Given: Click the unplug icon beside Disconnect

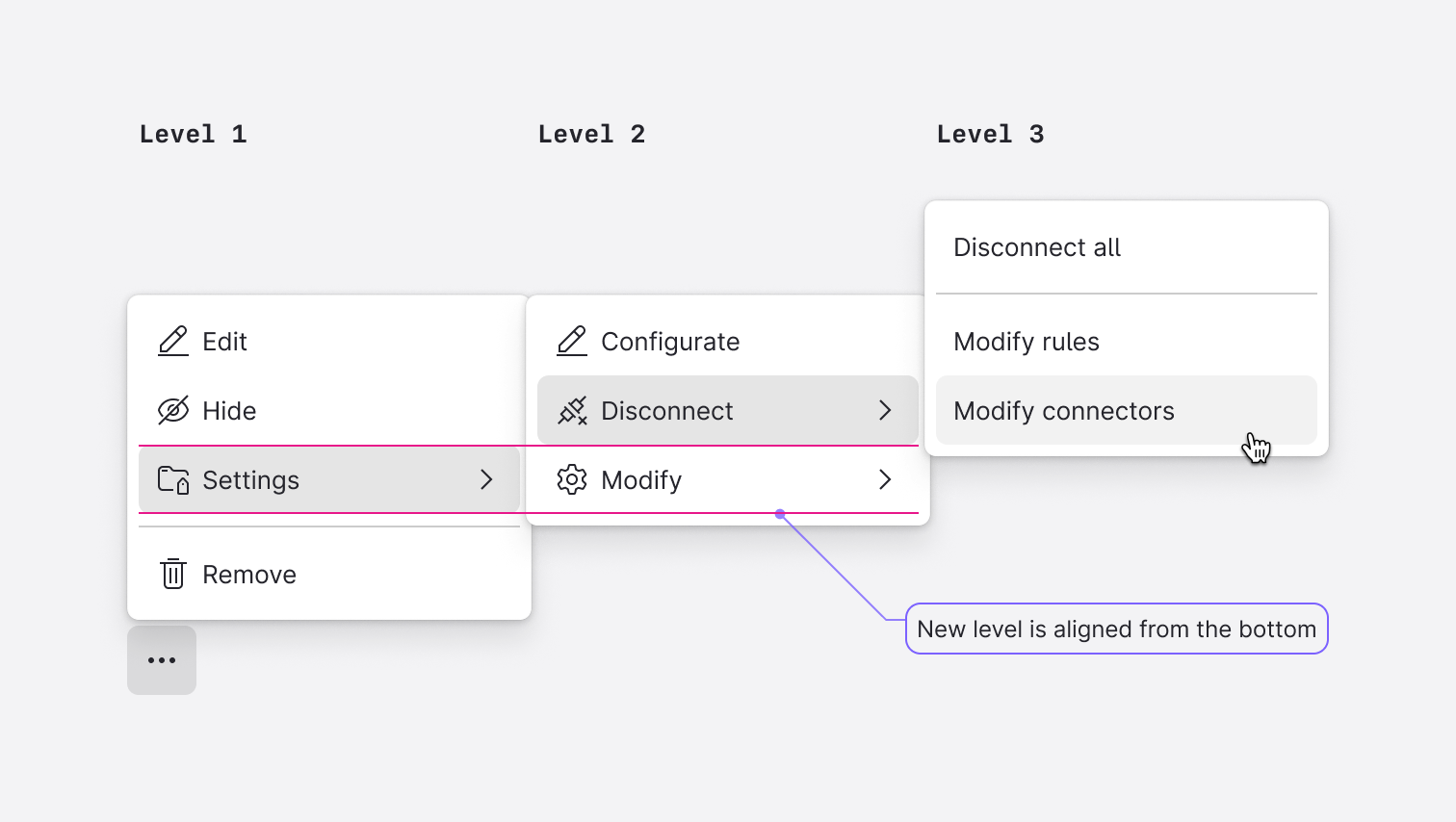Looking at the screenshot, I should point(572,411).
